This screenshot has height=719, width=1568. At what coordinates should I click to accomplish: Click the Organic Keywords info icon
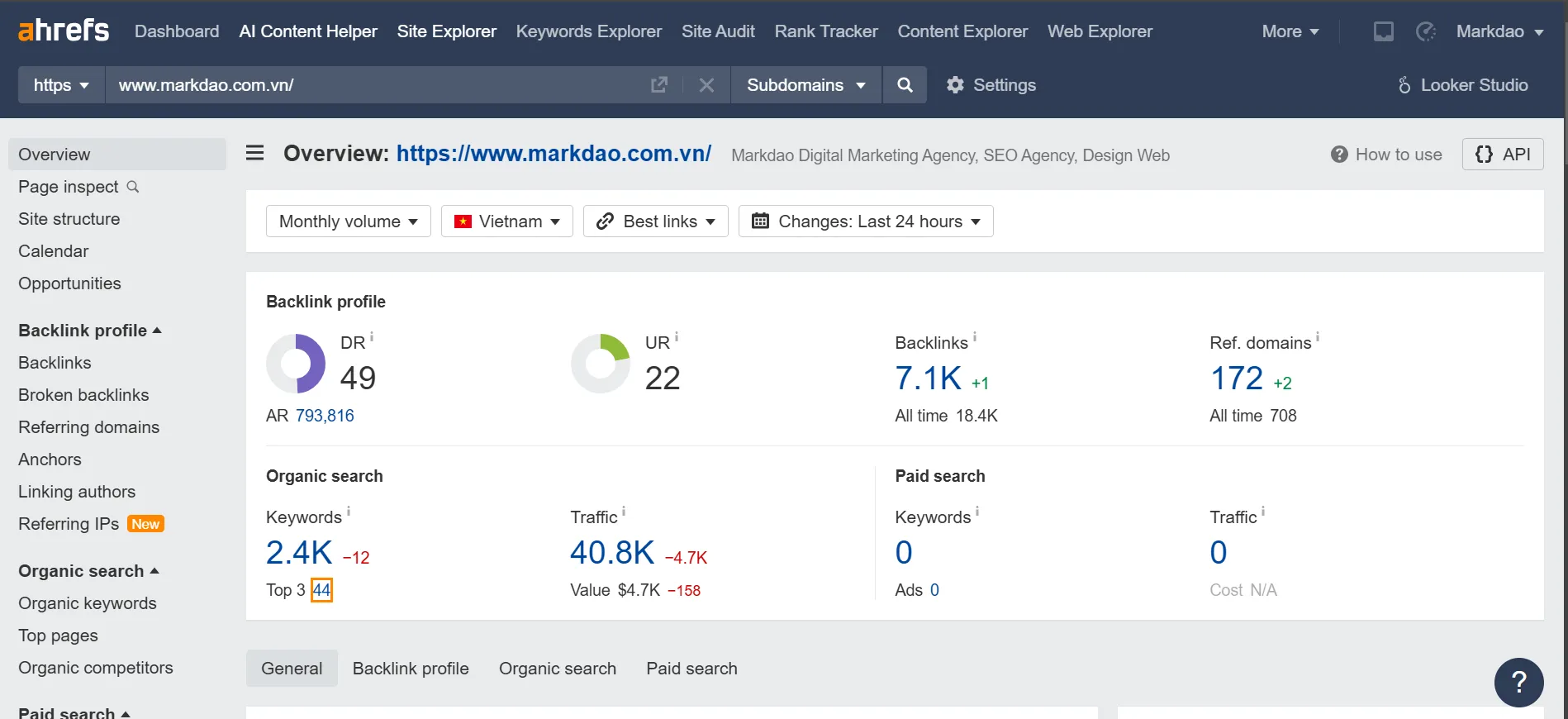pos(349,511)
